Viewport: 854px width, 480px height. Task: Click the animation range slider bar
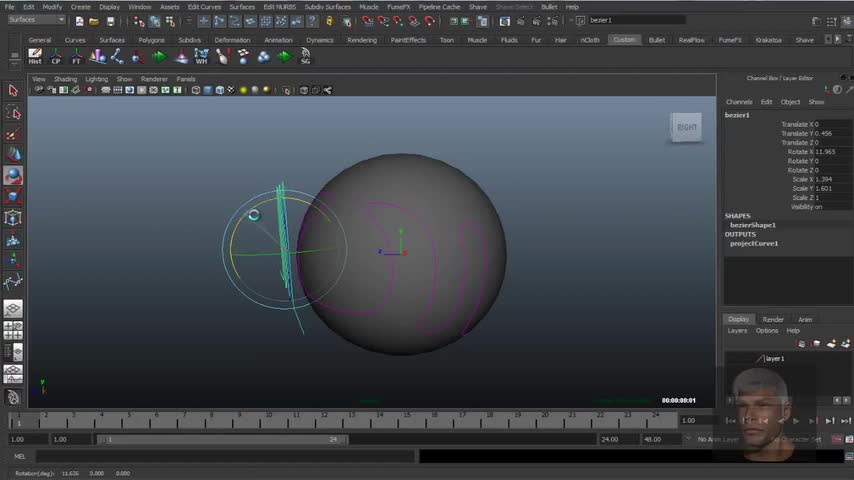(x=220, y=439)
